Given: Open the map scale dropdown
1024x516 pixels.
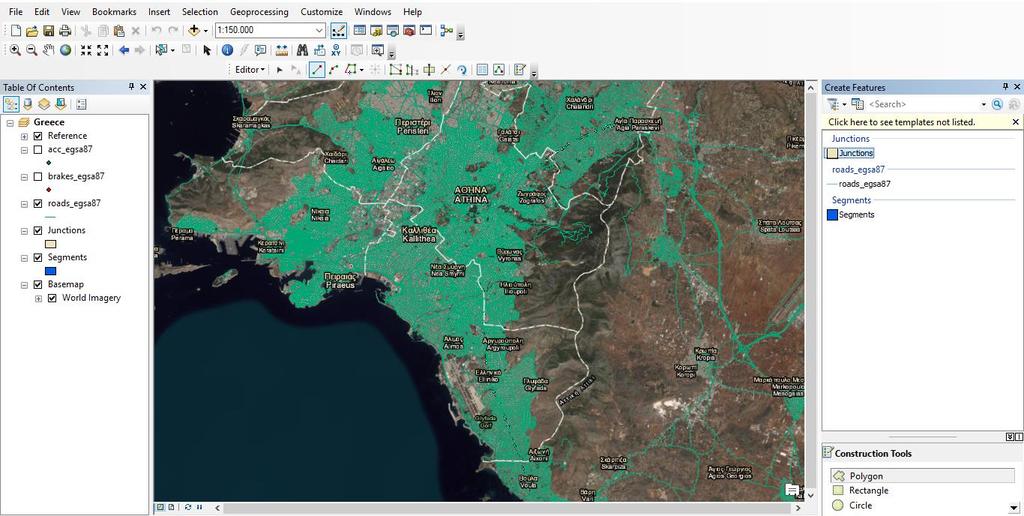Looking at the screenshot, I should [x=319, y=31].
